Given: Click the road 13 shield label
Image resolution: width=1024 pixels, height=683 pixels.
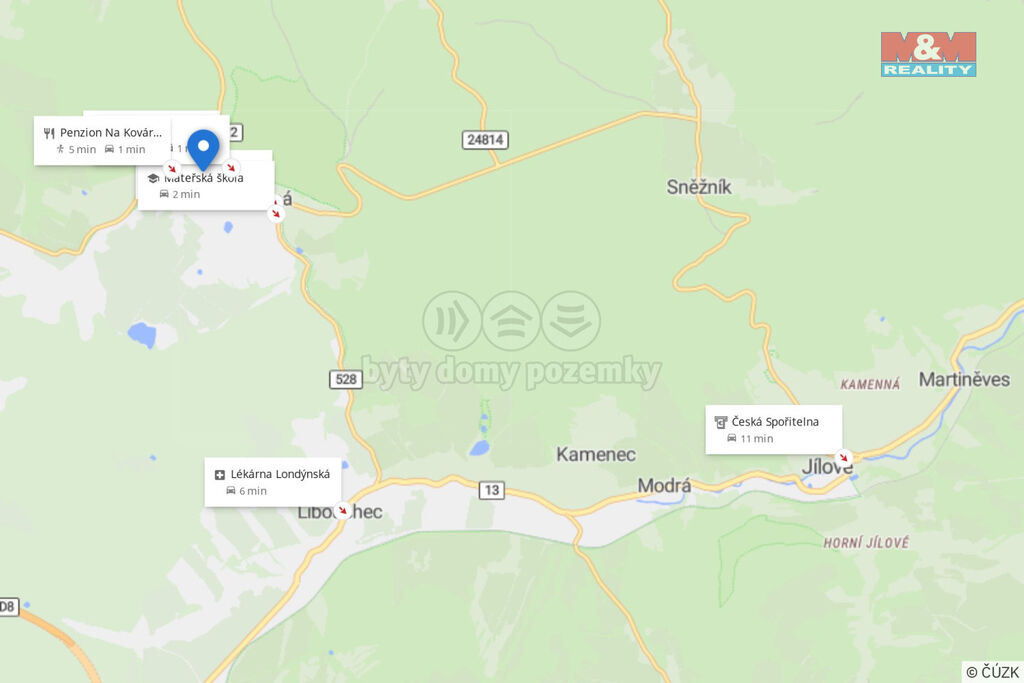Looking at the screenshot, I should tap(492, 490).
